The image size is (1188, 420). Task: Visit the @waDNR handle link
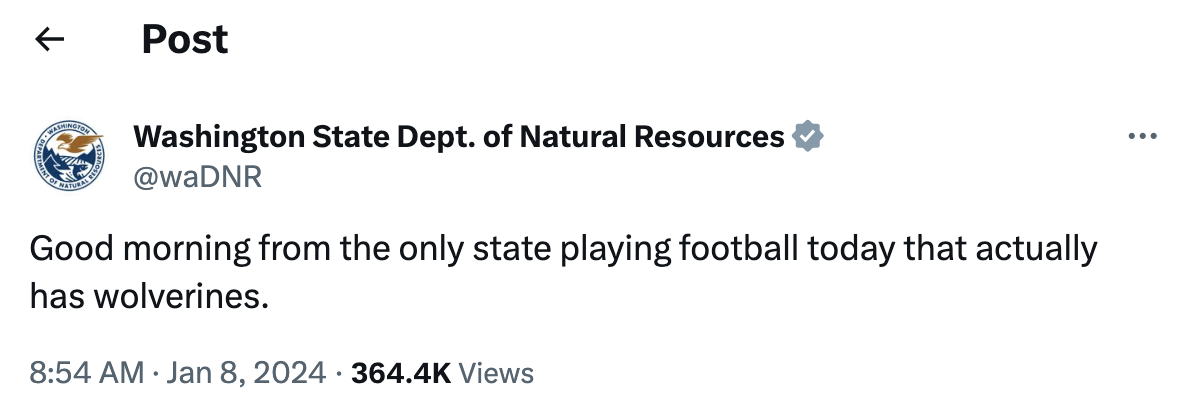(x=198, y=177)
